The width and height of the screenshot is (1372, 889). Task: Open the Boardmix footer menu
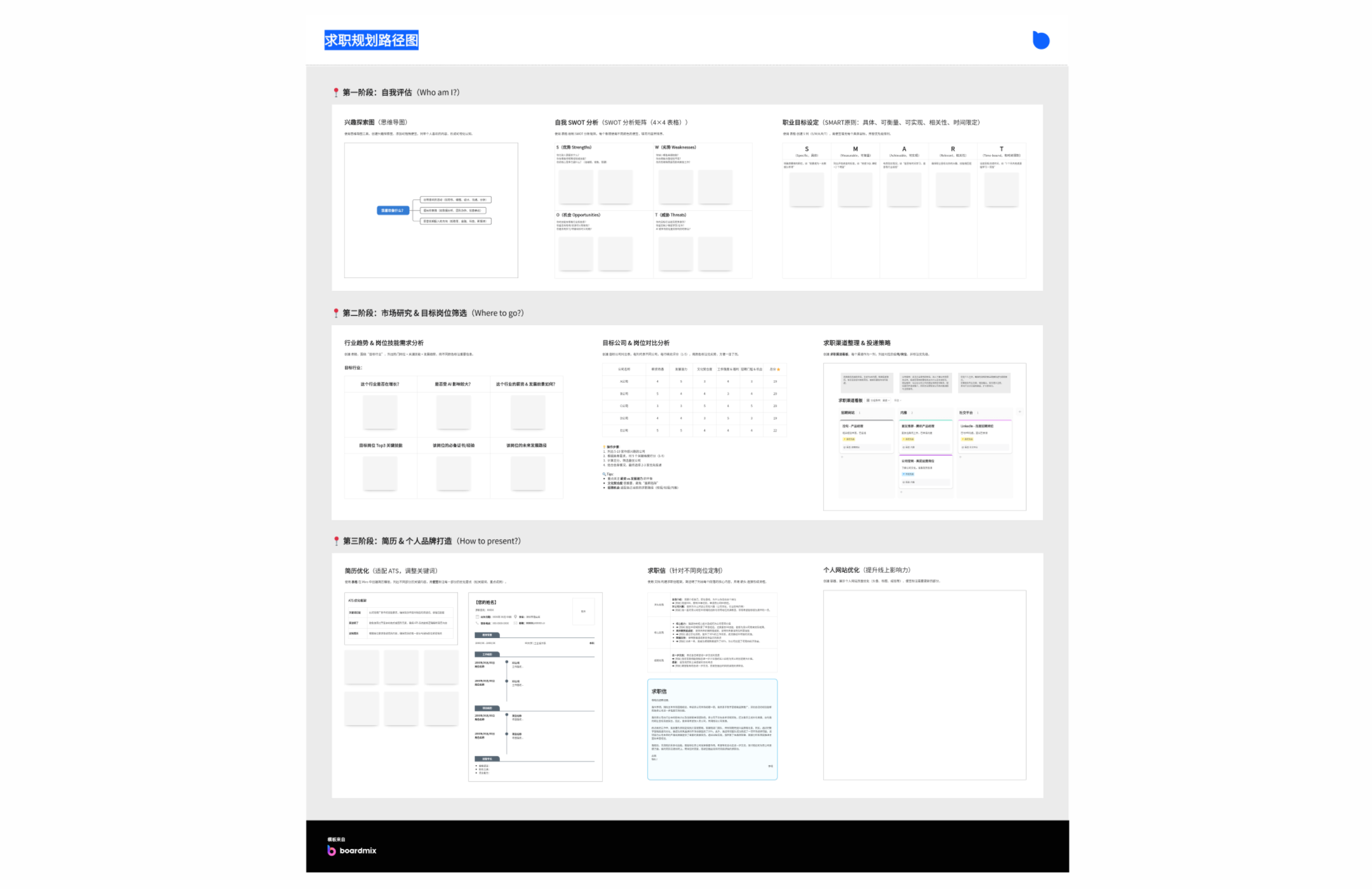click(x=354, y=850)
